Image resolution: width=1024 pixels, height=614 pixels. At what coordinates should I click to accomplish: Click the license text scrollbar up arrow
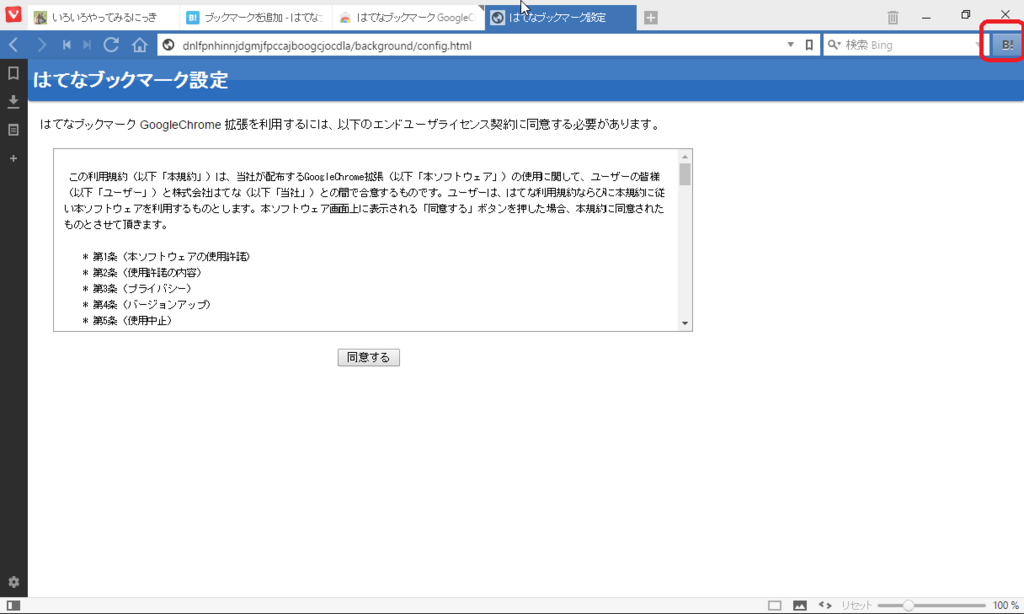[685, 157]
